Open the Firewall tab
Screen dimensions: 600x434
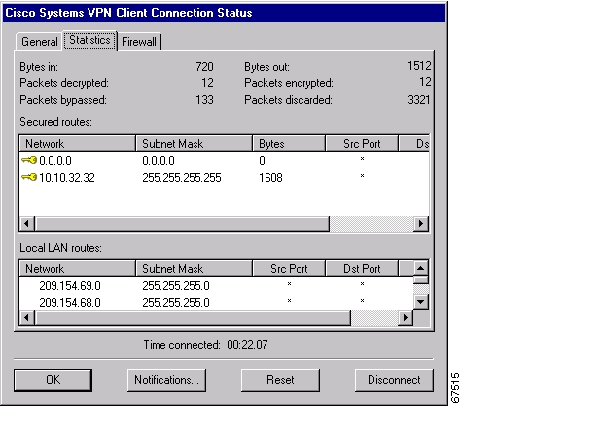click(x=141, y=42)
